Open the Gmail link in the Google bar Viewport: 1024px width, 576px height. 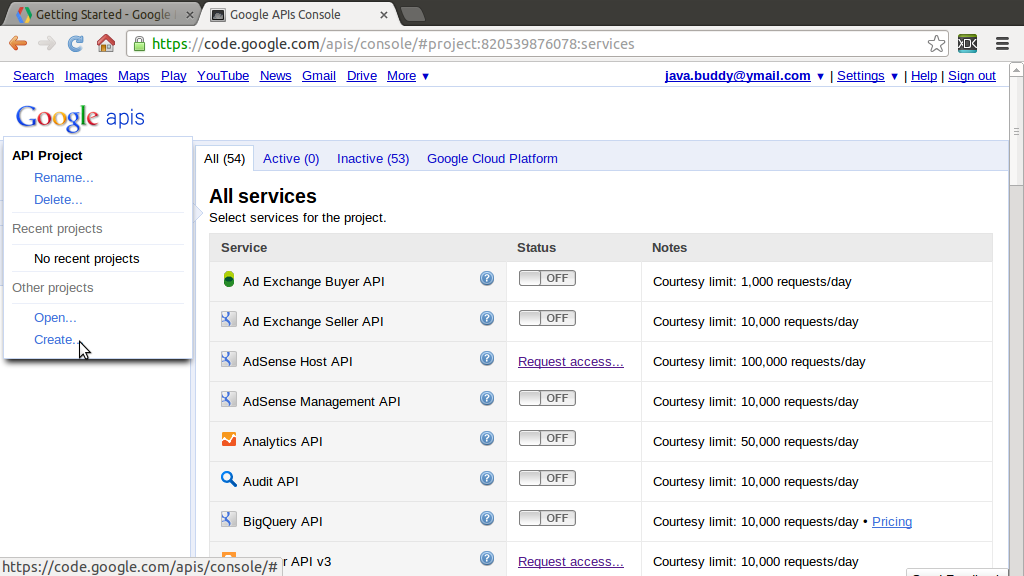pyautogui.click(x=319, y=76)
